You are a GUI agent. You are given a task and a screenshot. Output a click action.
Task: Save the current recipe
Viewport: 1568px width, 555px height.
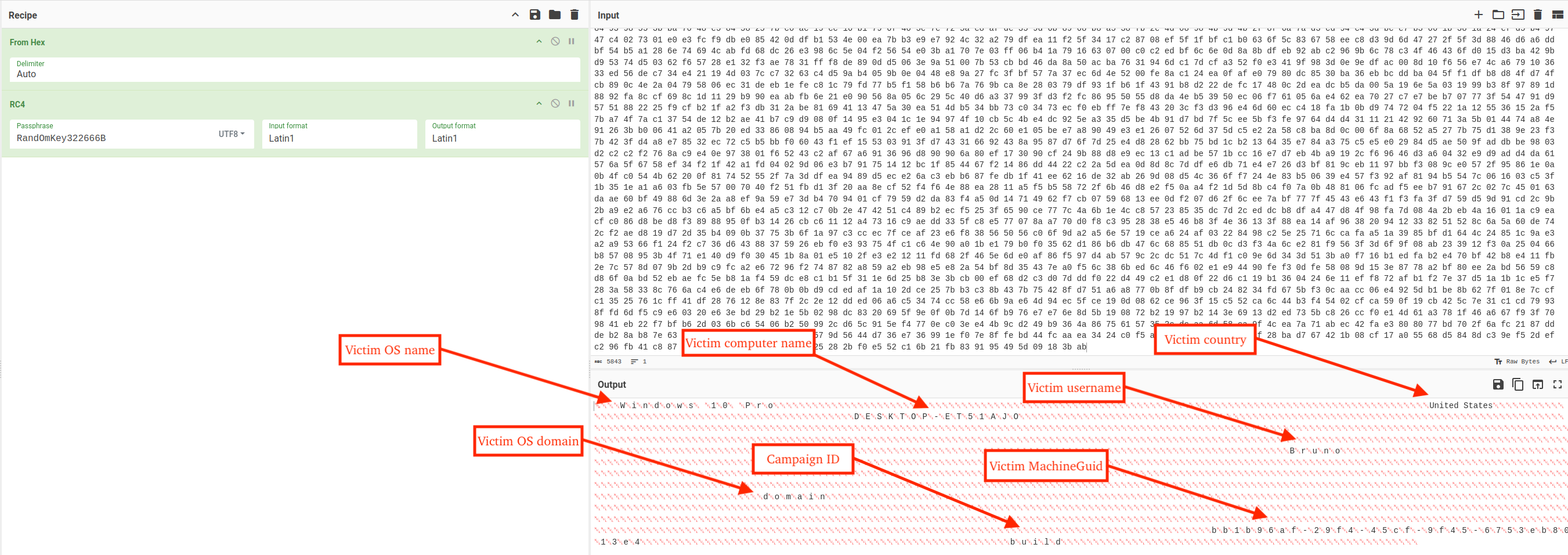pyautogui.click(x=534, y=15)
